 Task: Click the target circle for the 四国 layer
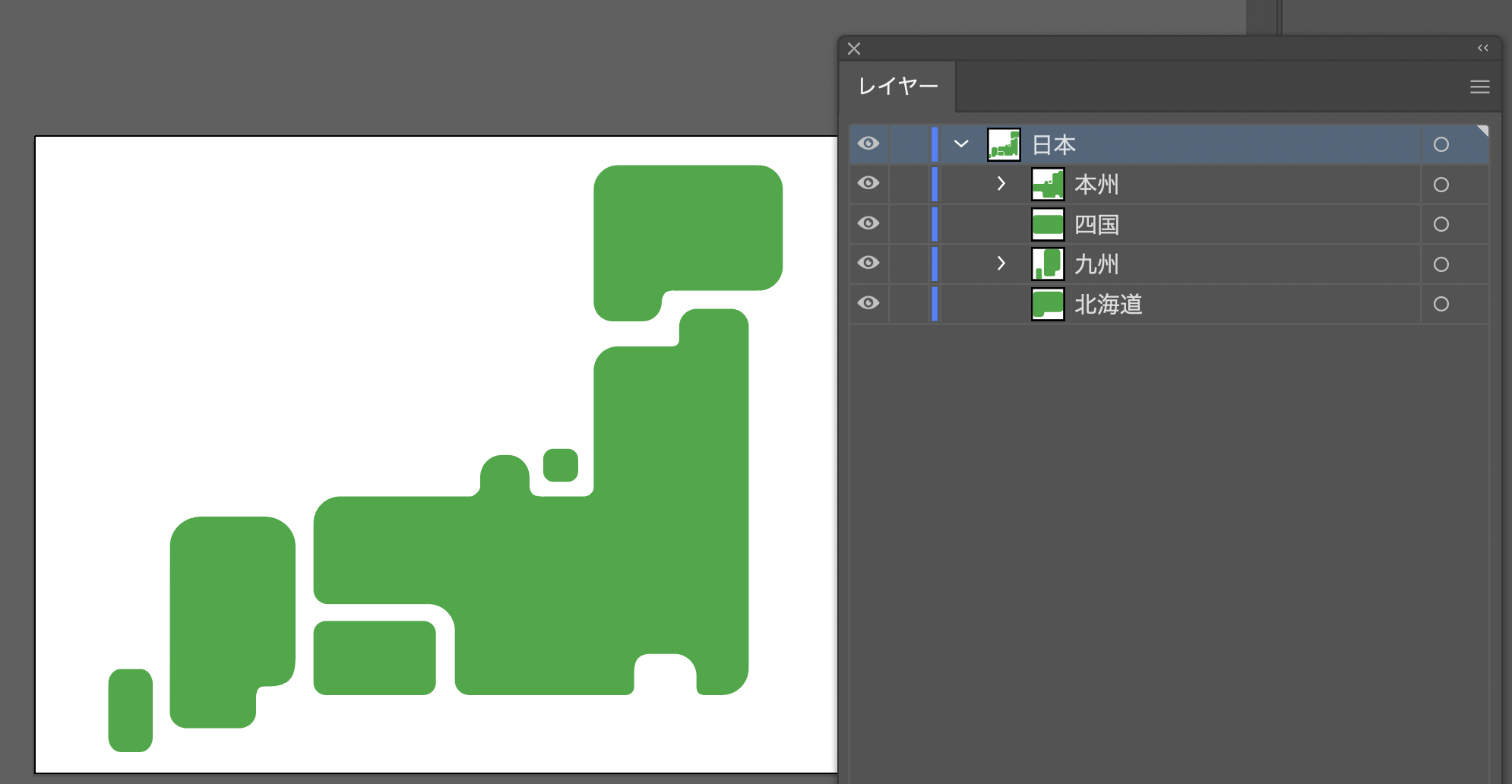point(1441,223)
